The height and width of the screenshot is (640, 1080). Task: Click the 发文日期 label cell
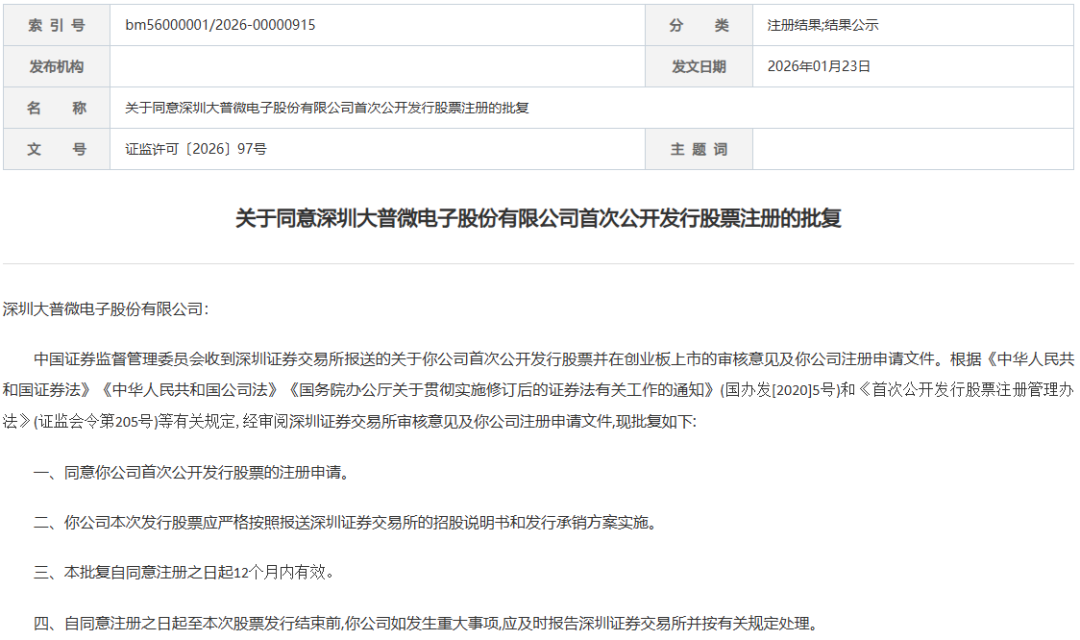pyautogui.click(x=698, y=67)
